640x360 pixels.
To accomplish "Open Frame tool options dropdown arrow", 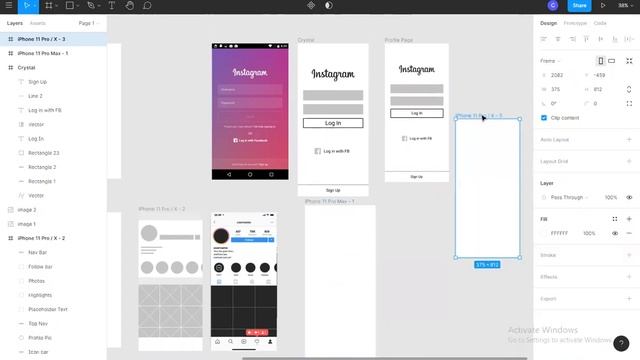I will pos(56,6).
